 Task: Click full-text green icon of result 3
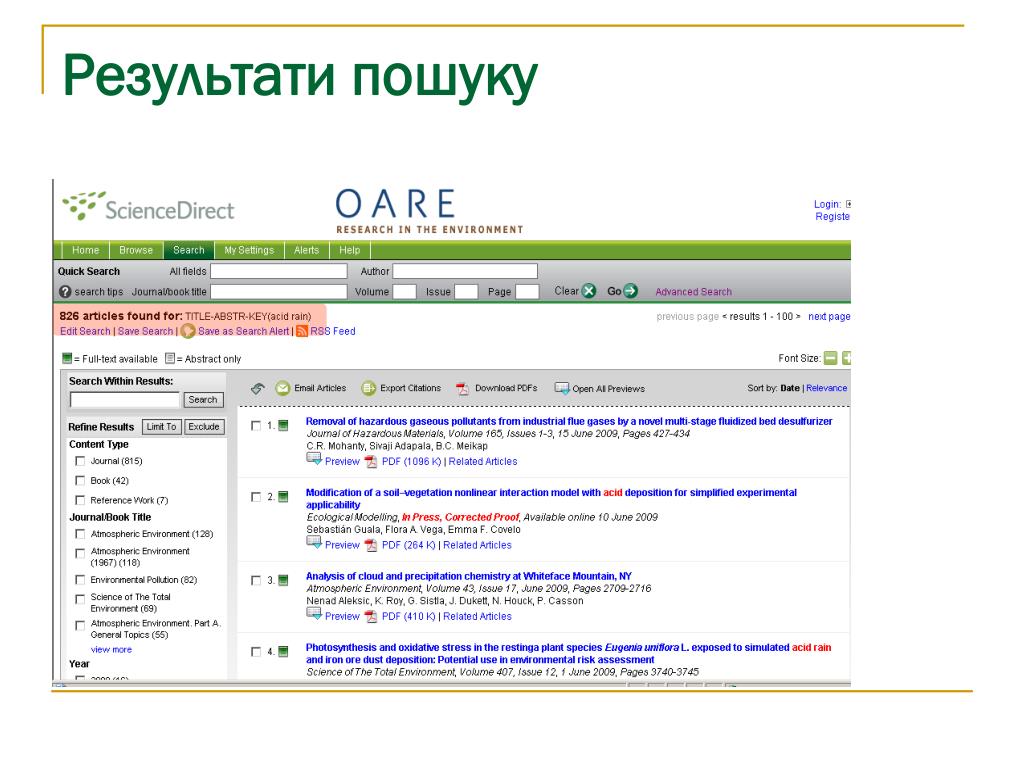pyautogui.click(x=283, y=580)
